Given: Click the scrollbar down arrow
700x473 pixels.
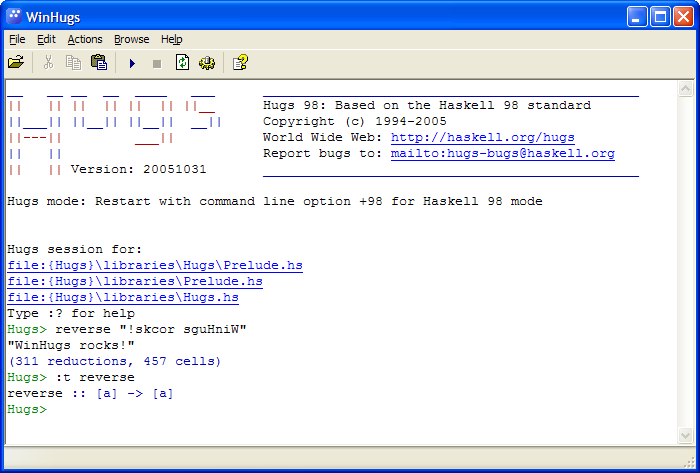Looking at the screenshot, I should pyautogui.click(x=685, y=435).
